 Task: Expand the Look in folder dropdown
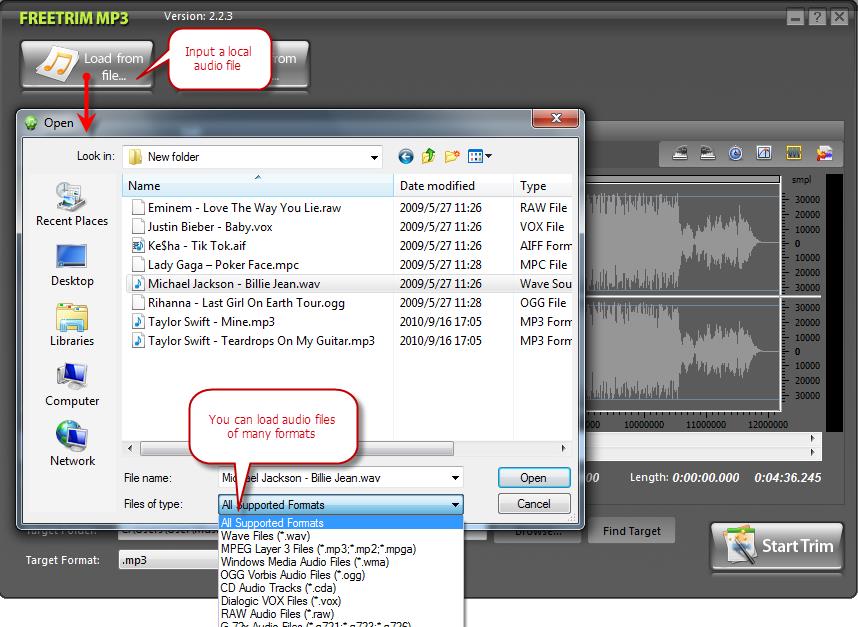point(375,157)
